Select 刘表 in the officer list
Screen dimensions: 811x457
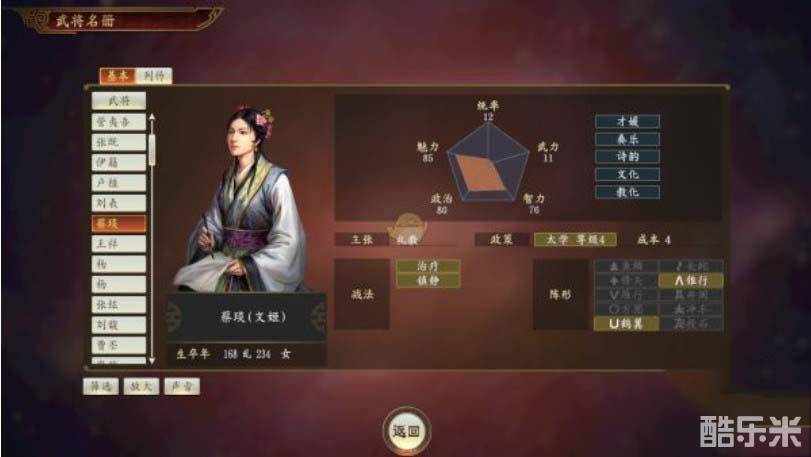point(119,203)
